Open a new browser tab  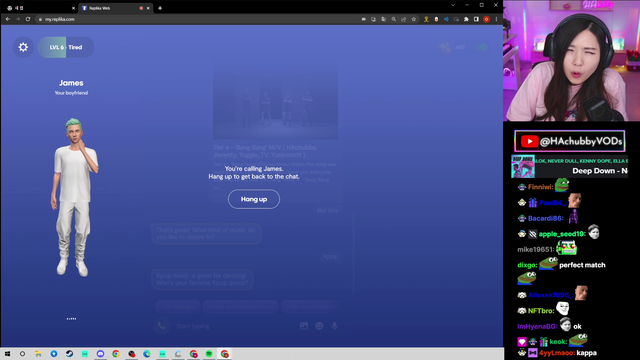pyautogui.click(x=160, y=8)
